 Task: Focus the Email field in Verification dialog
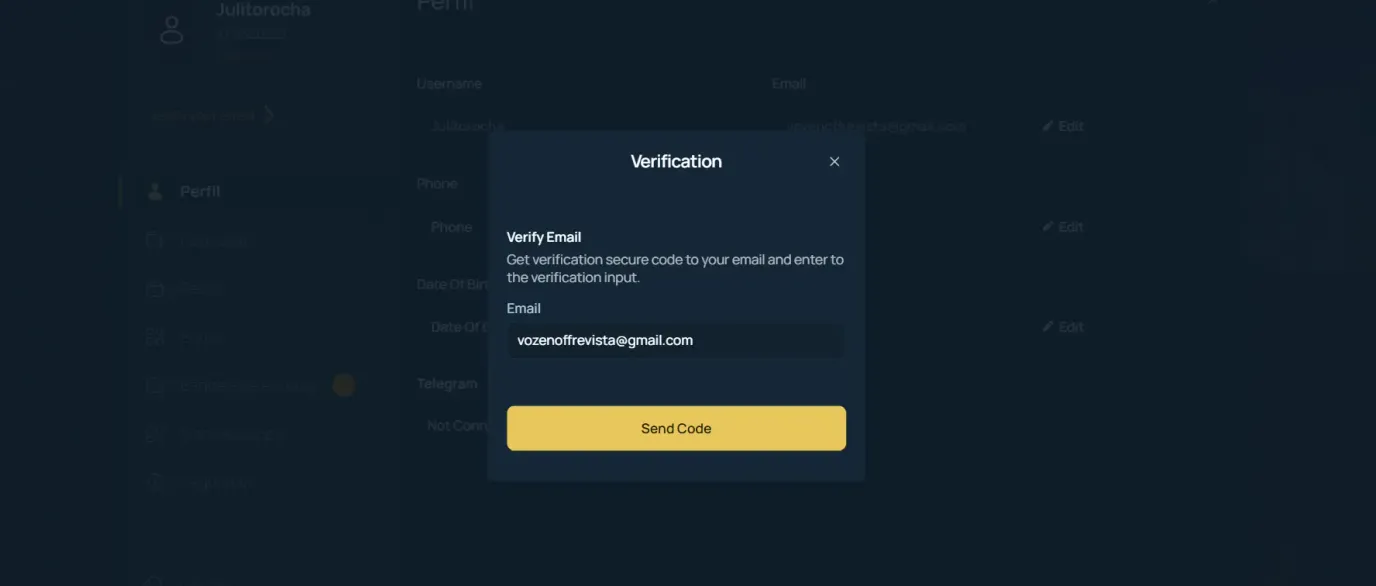click(675, 340)
